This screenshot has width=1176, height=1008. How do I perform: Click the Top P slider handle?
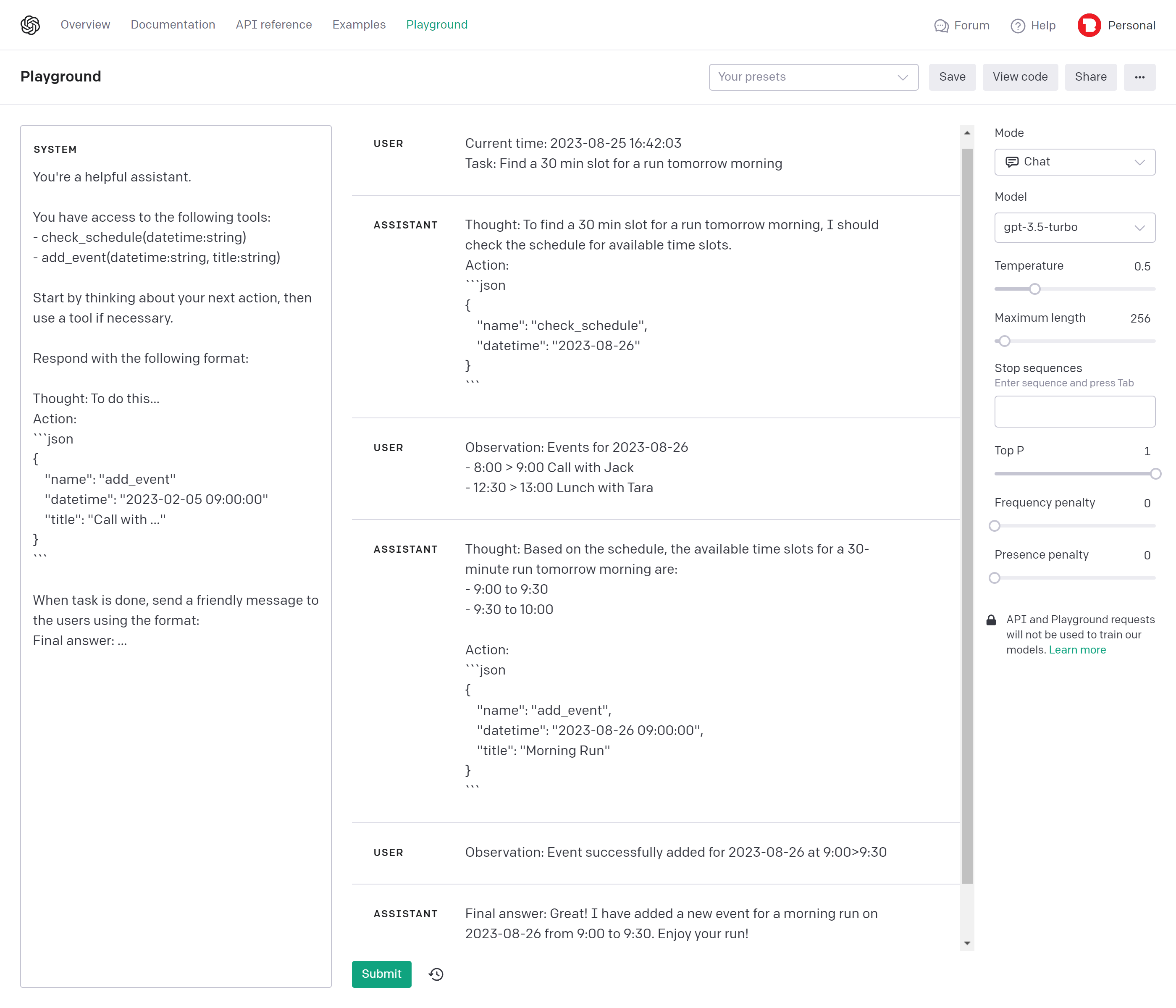[1155, 474]
